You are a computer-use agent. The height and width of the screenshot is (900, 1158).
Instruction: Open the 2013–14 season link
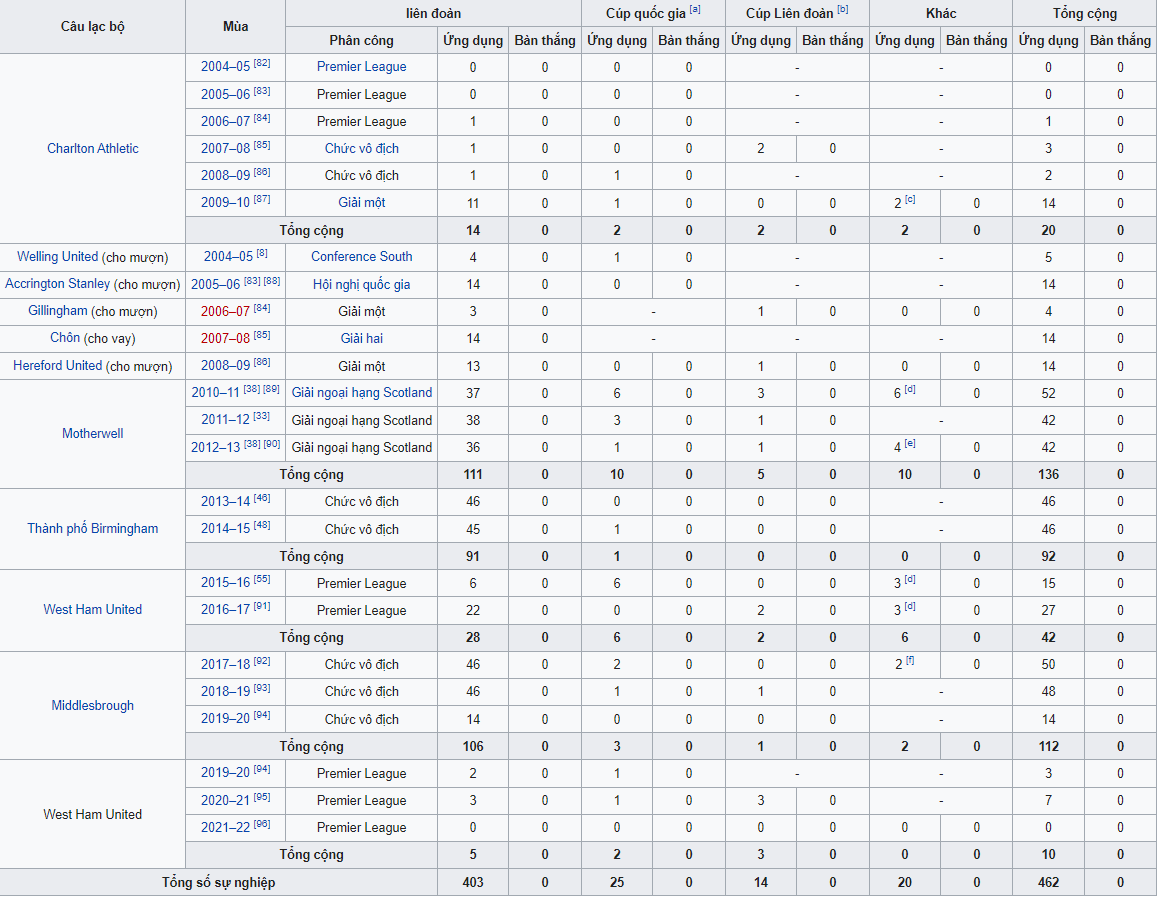(225, 502)
